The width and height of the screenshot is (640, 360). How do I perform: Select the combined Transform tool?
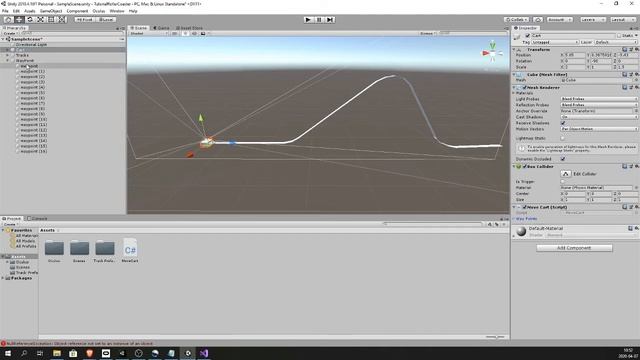click(x=62, y=19)
